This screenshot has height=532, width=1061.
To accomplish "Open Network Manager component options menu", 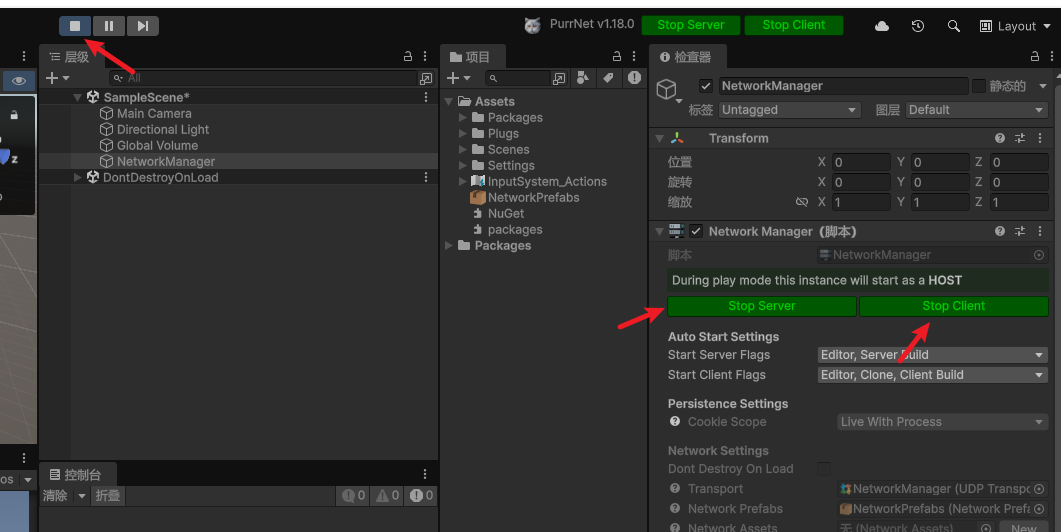I will [1040, 231].
